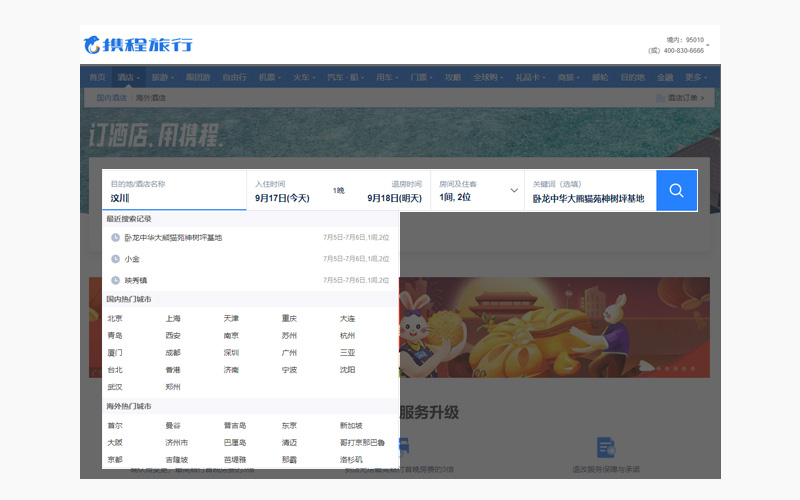Open 自由行 in the navigation bar
Screen dimensions: 800x500
[234, 77]
